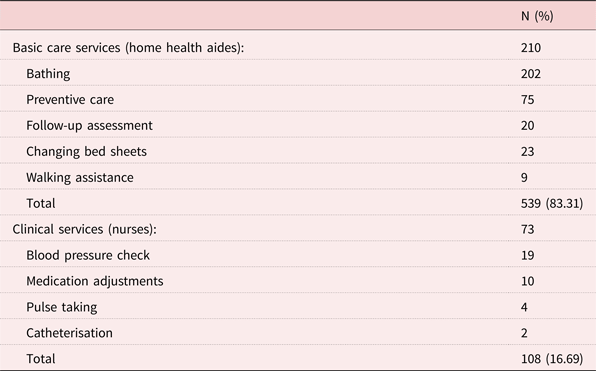The image size is (596, 371).
Task: Select the Basic care services row label
Action: coord(128,48)
